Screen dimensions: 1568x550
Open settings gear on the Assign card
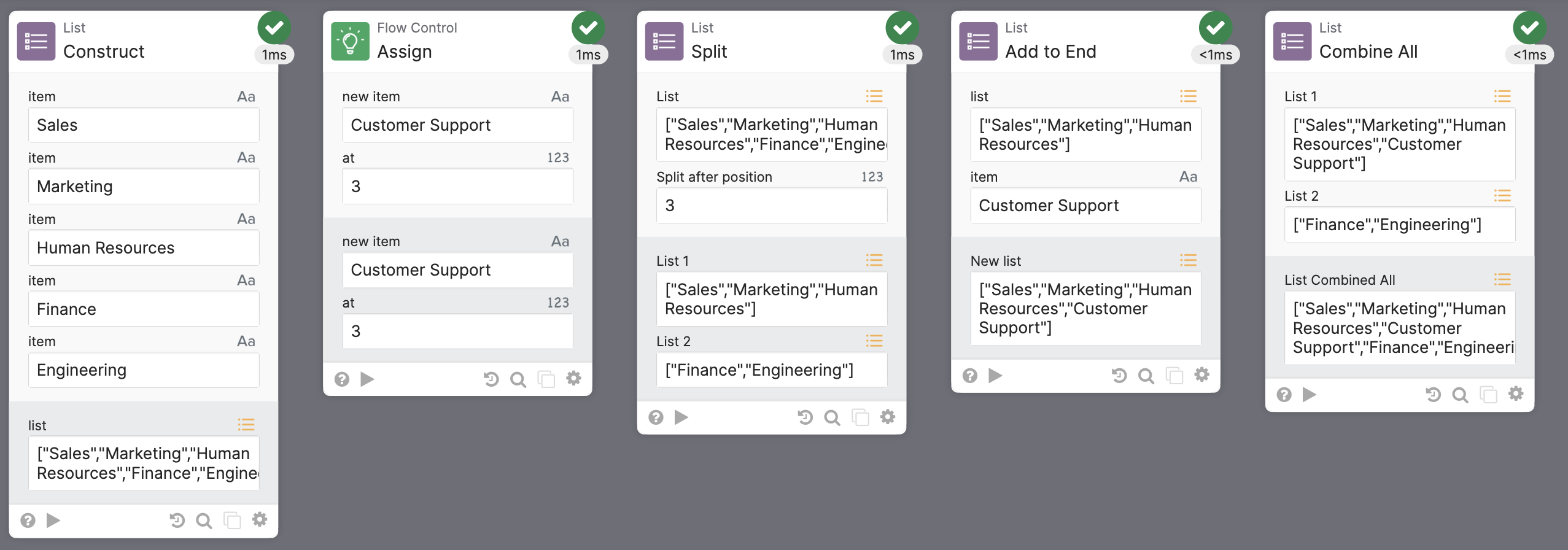point(573,379)
